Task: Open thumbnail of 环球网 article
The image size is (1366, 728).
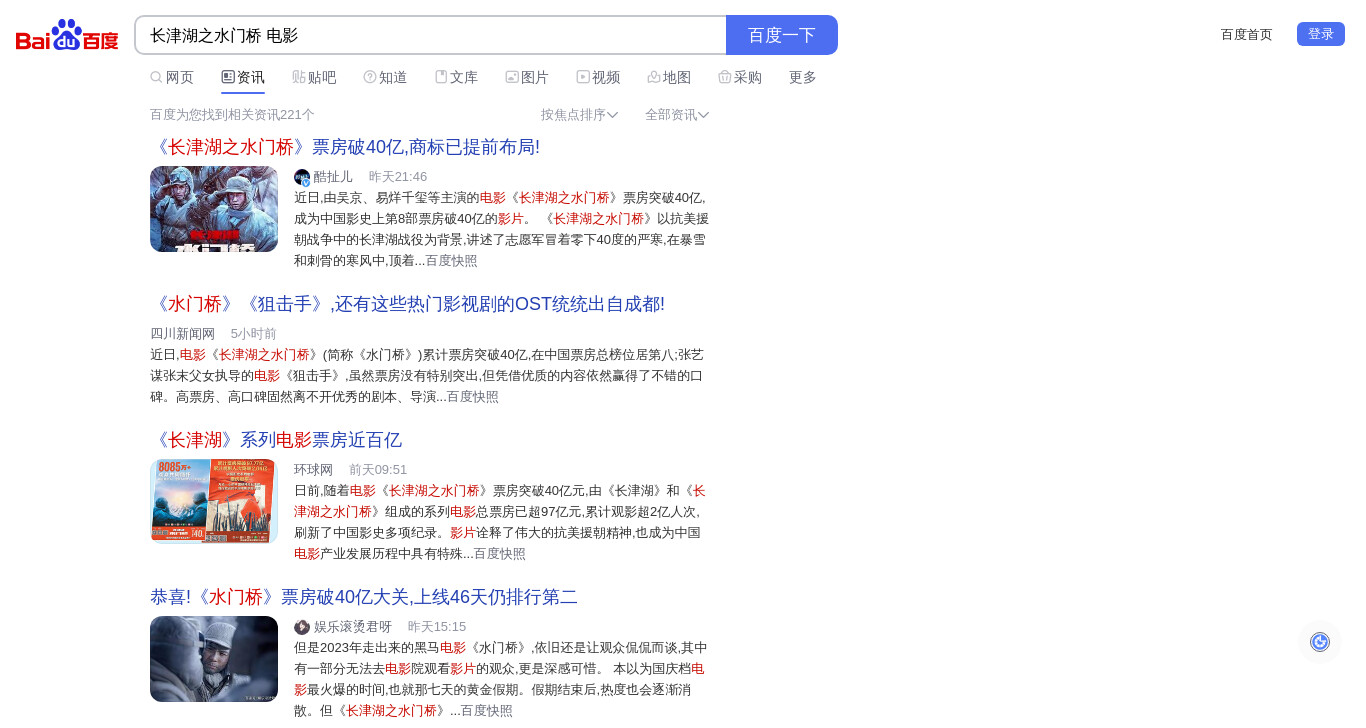Action: 214,502
